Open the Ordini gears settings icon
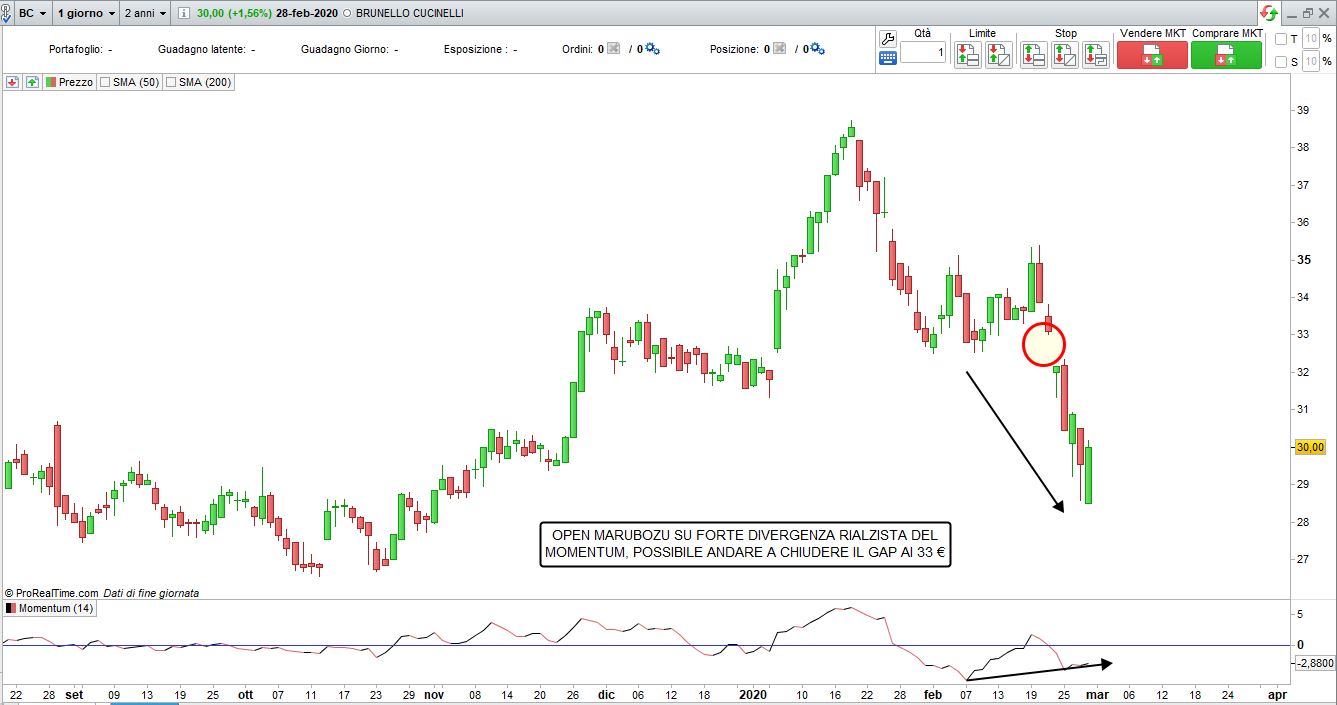1337x705 pixels. (652, 48)
